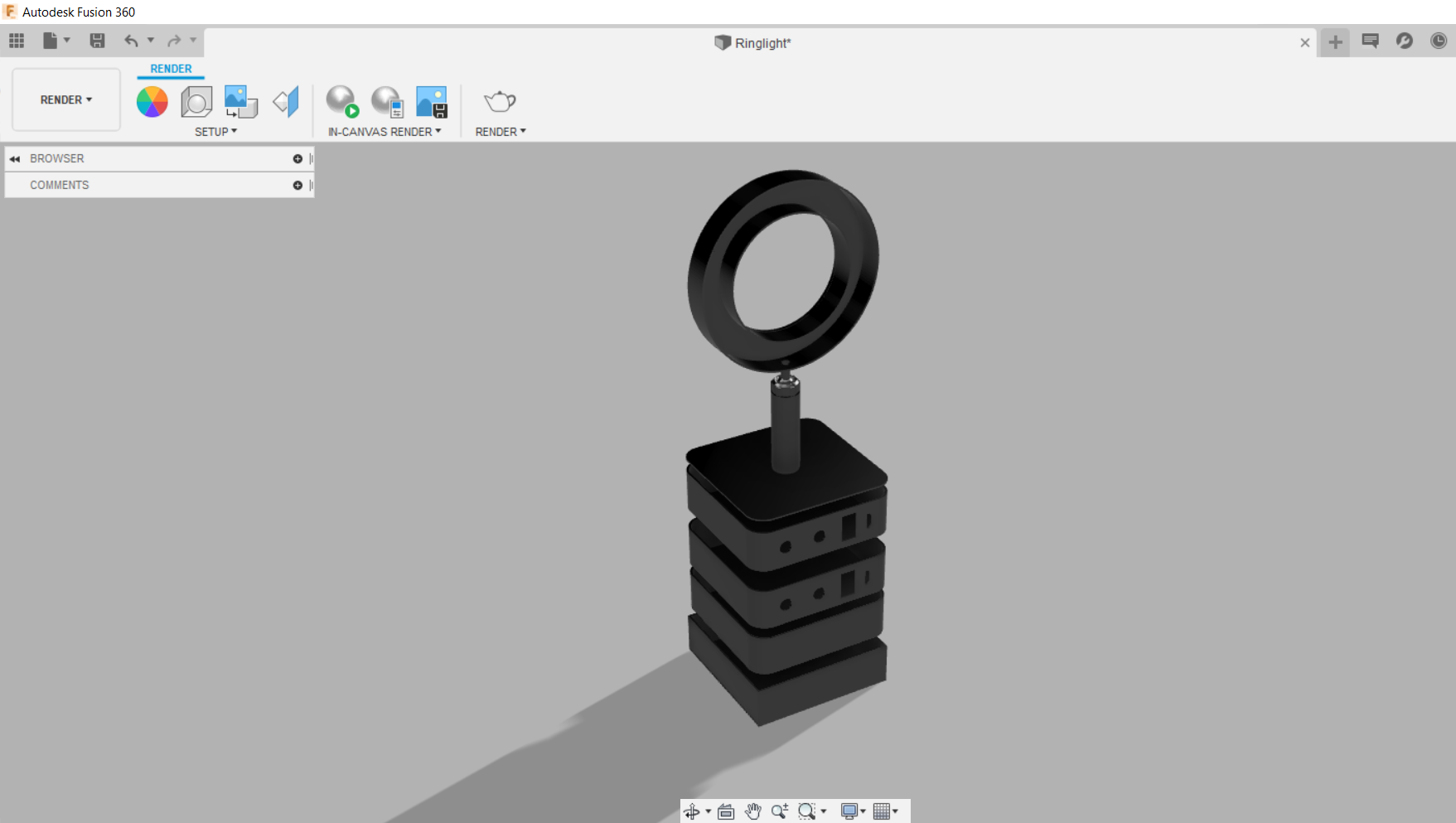The image size is (1456, 823).
Task: Open the grid settings dropdown
Action: click(x=893, y=812)
